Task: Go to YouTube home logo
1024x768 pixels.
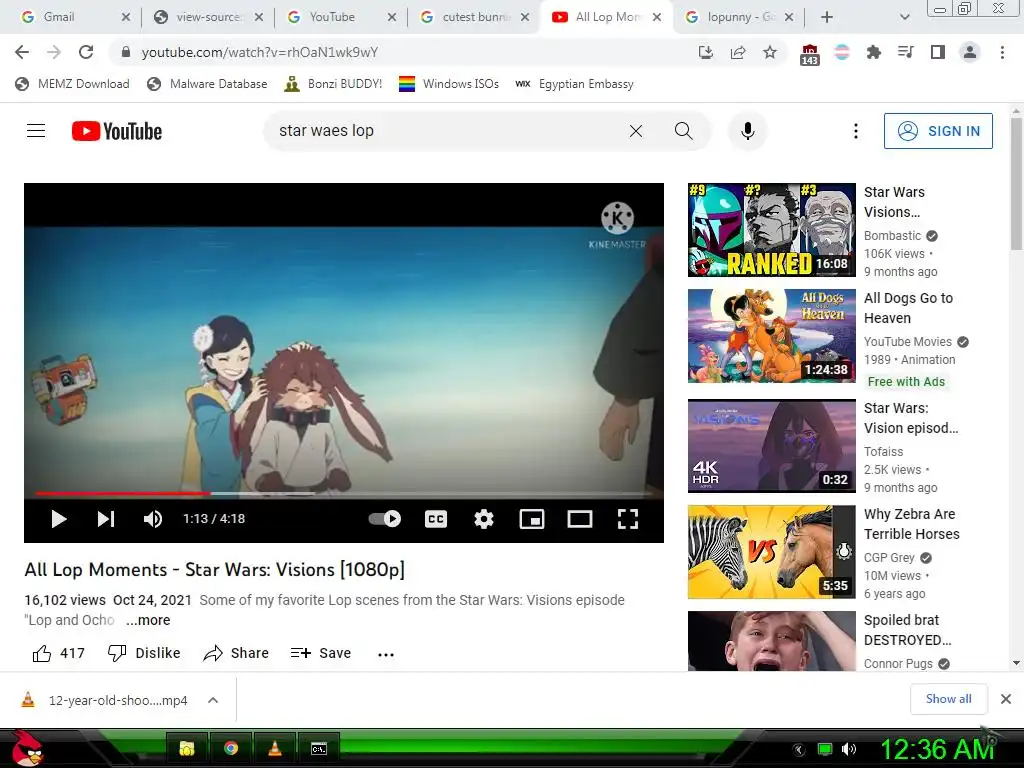Action: (x=117, y=131)
